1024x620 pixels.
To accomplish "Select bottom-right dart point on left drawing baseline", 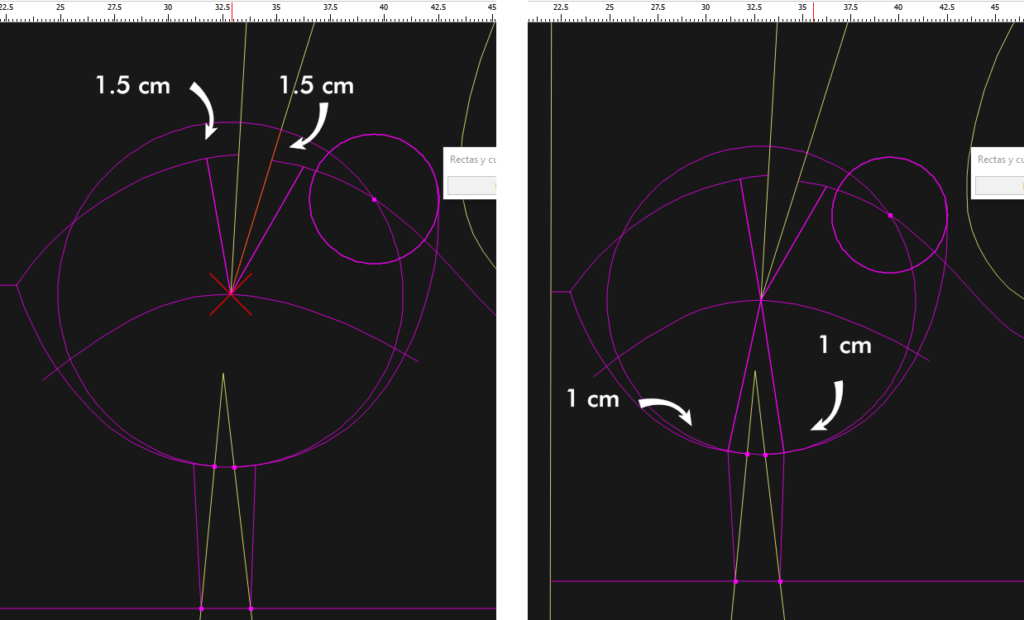I will point(251,608).
